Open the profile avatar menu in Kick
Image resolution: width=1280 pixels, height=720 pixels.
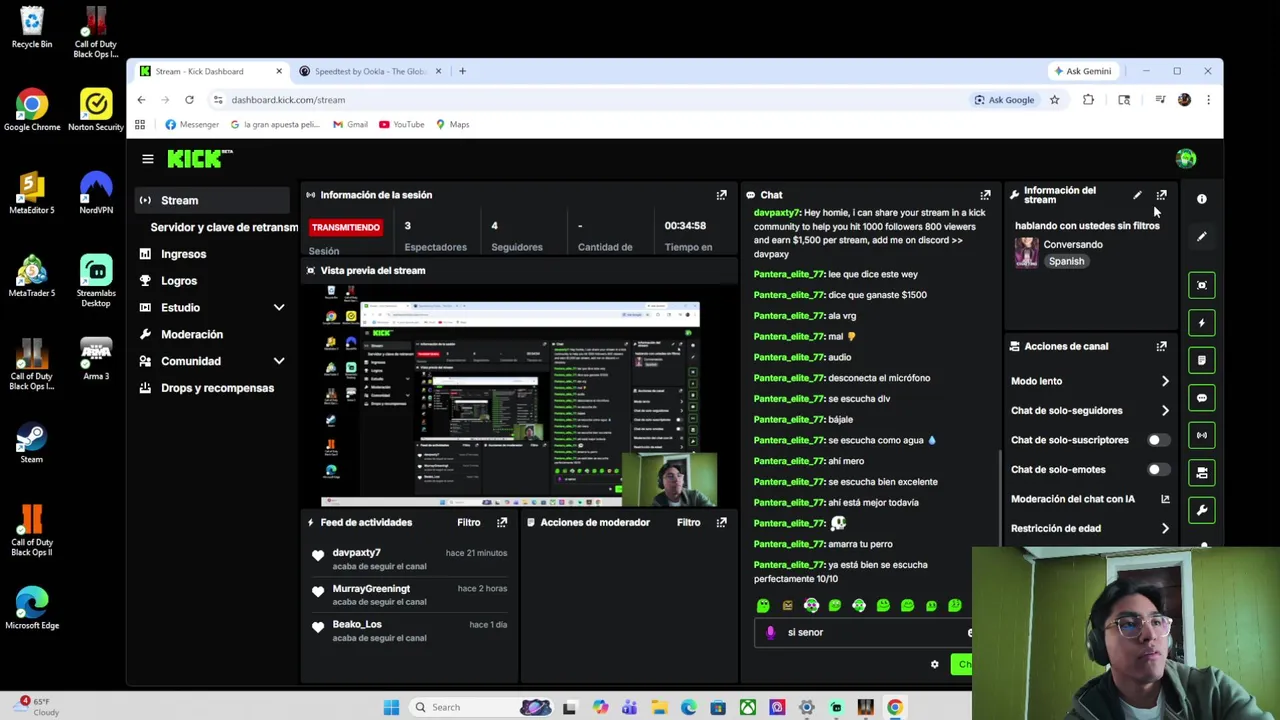(1185, 158)
